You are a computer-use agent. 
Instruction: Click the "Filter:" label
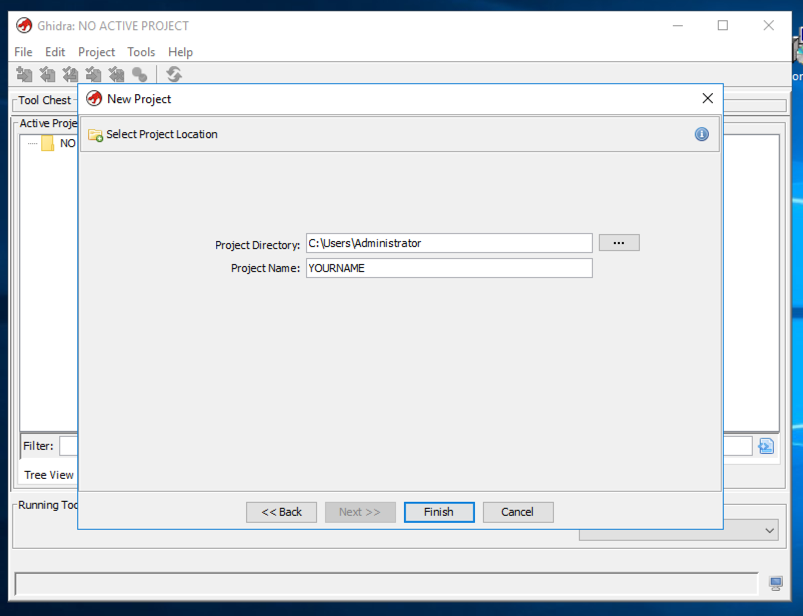(x=38, y=446)
